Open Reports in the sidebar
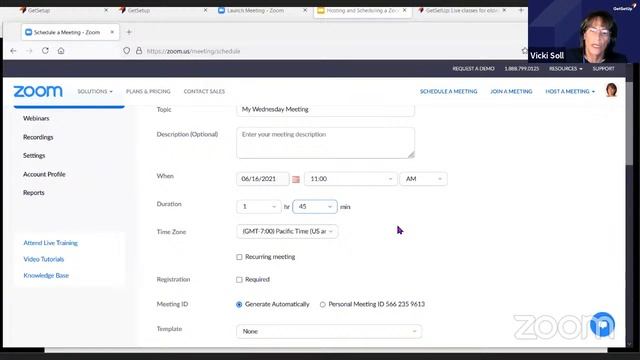 click(33, 193)
